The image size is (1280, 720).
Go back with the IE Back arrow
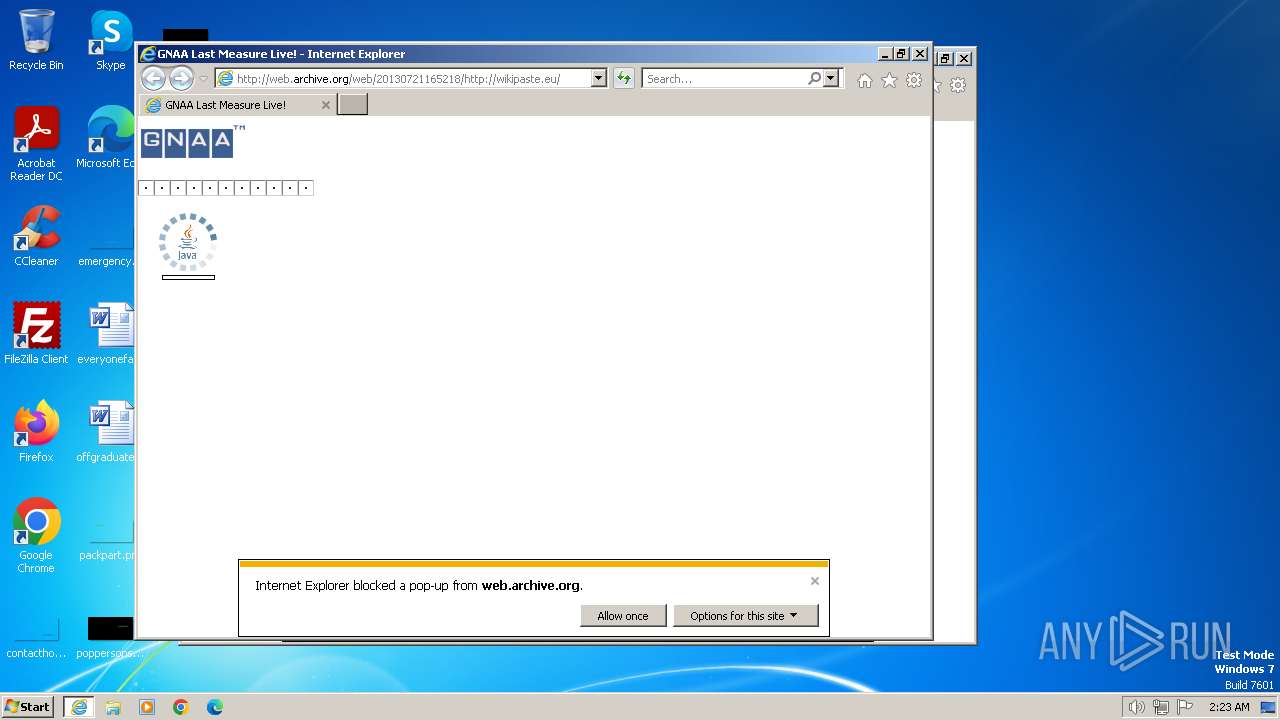pos(153,78)
